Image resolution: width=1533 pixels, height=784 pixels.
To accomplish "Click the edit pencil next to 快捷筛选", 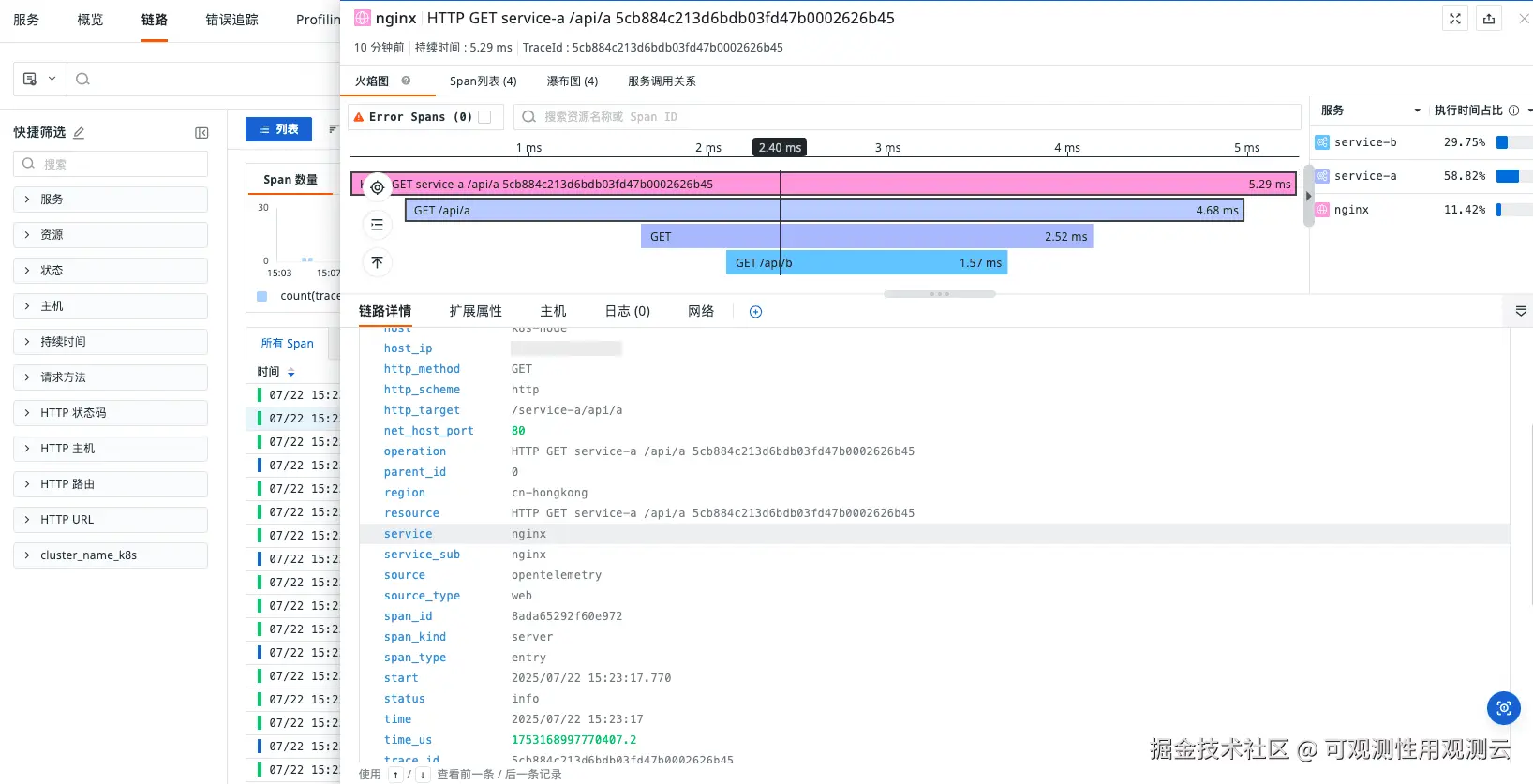I will (x=79, y=133).
